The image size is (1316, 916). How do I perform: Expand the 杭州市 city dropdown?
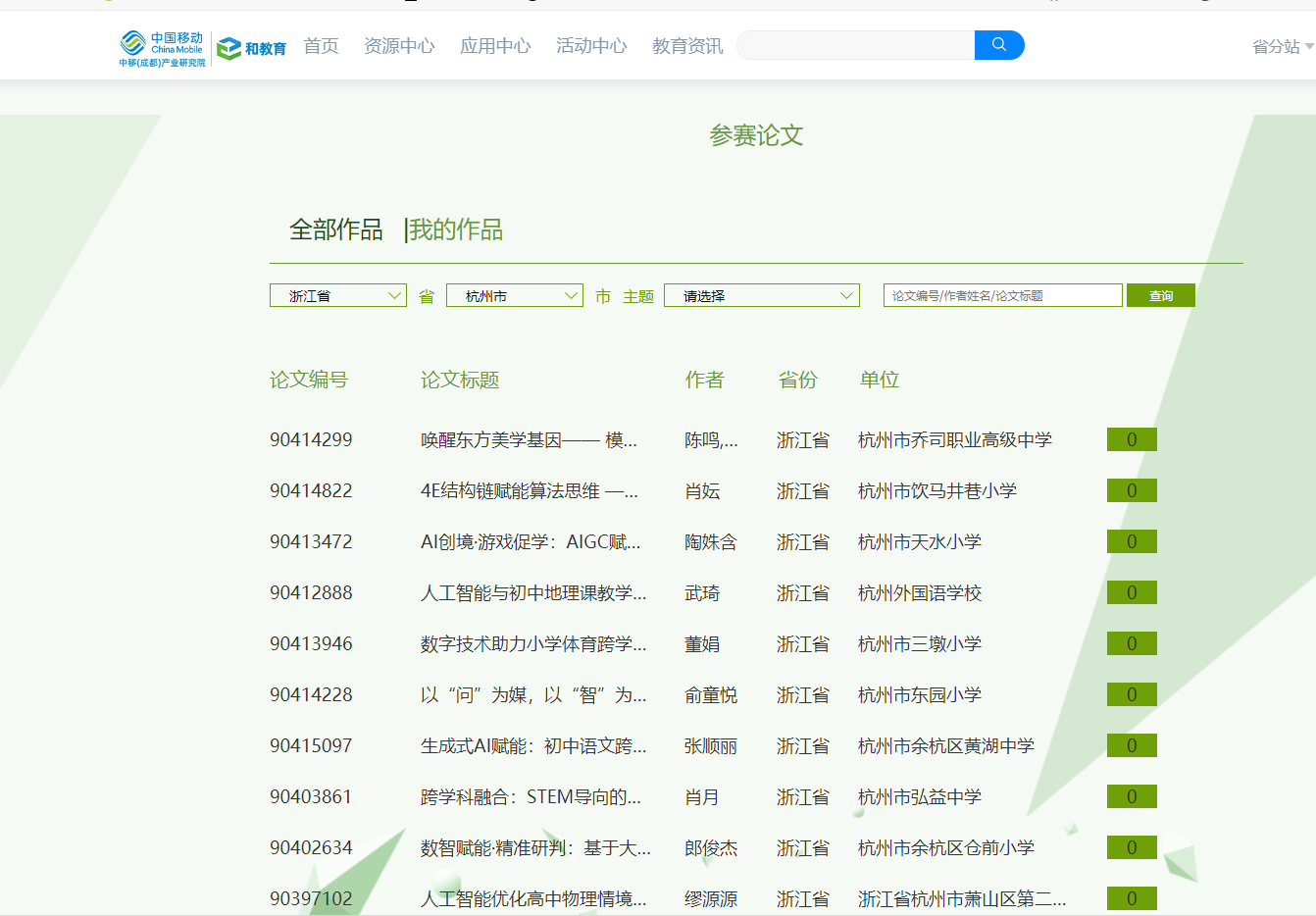(514, 295)
